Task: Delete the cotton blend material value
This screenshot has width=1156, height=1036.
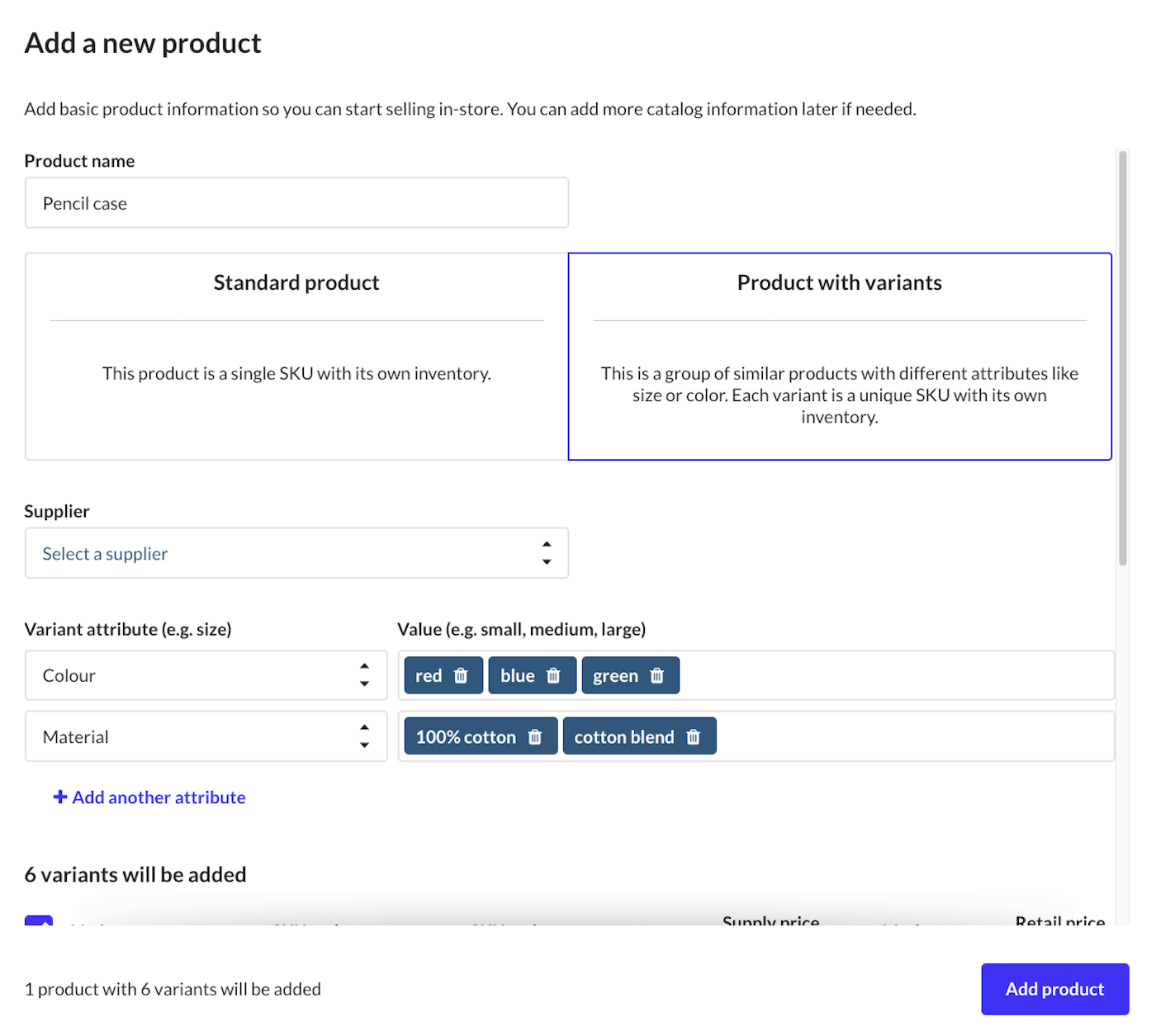Action: [694, 736]
